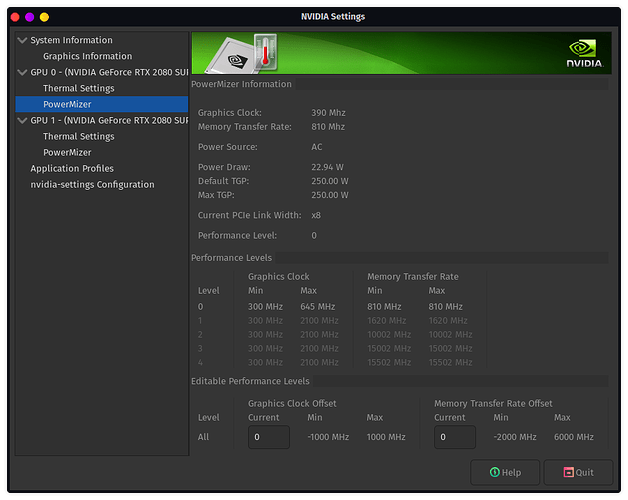Click the graphics offset max 1000 MHz

(386, 437)
